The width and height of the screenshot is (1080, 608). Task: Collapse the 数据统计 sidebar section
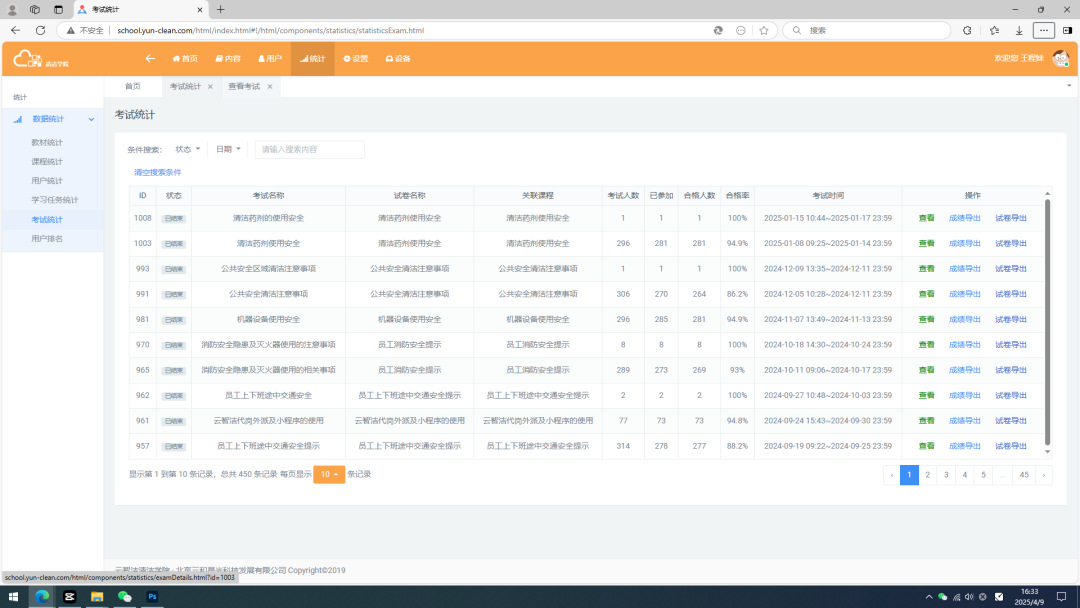(91, 119)
